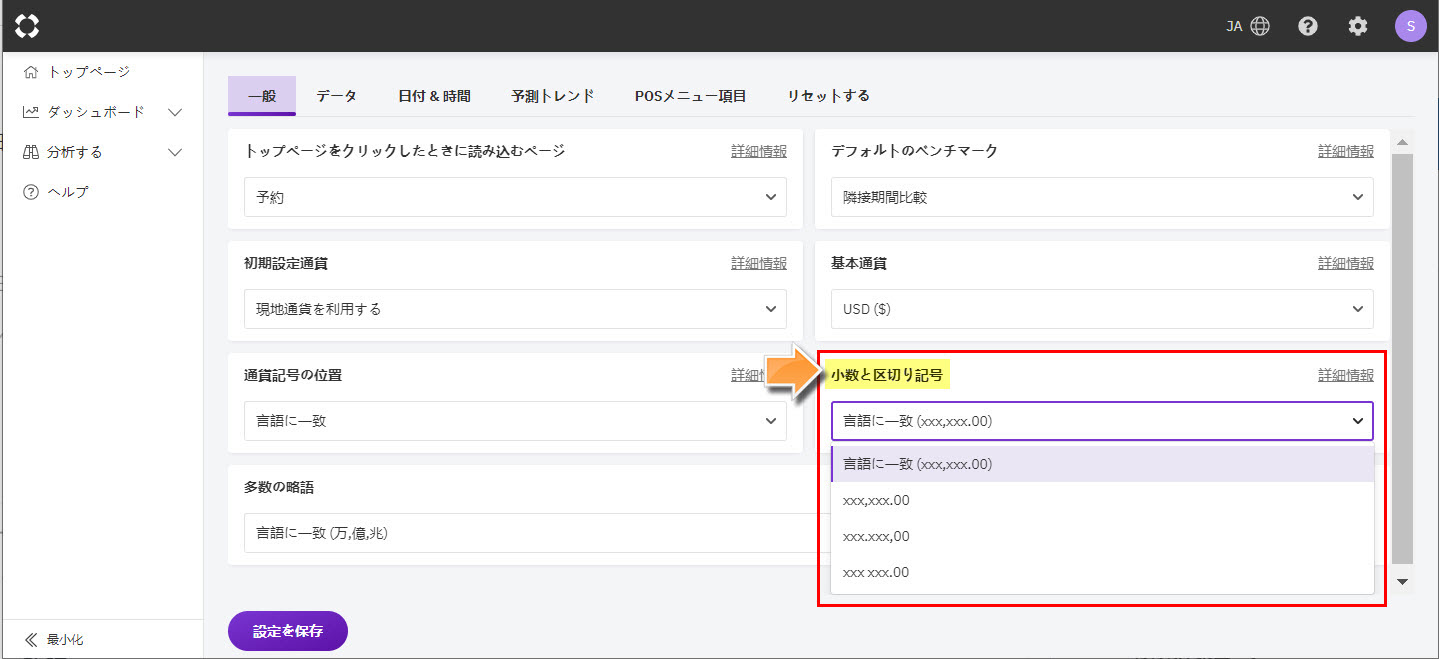Go to トップページ in the sidebar
1439x659 pixels.
[89, 72]
